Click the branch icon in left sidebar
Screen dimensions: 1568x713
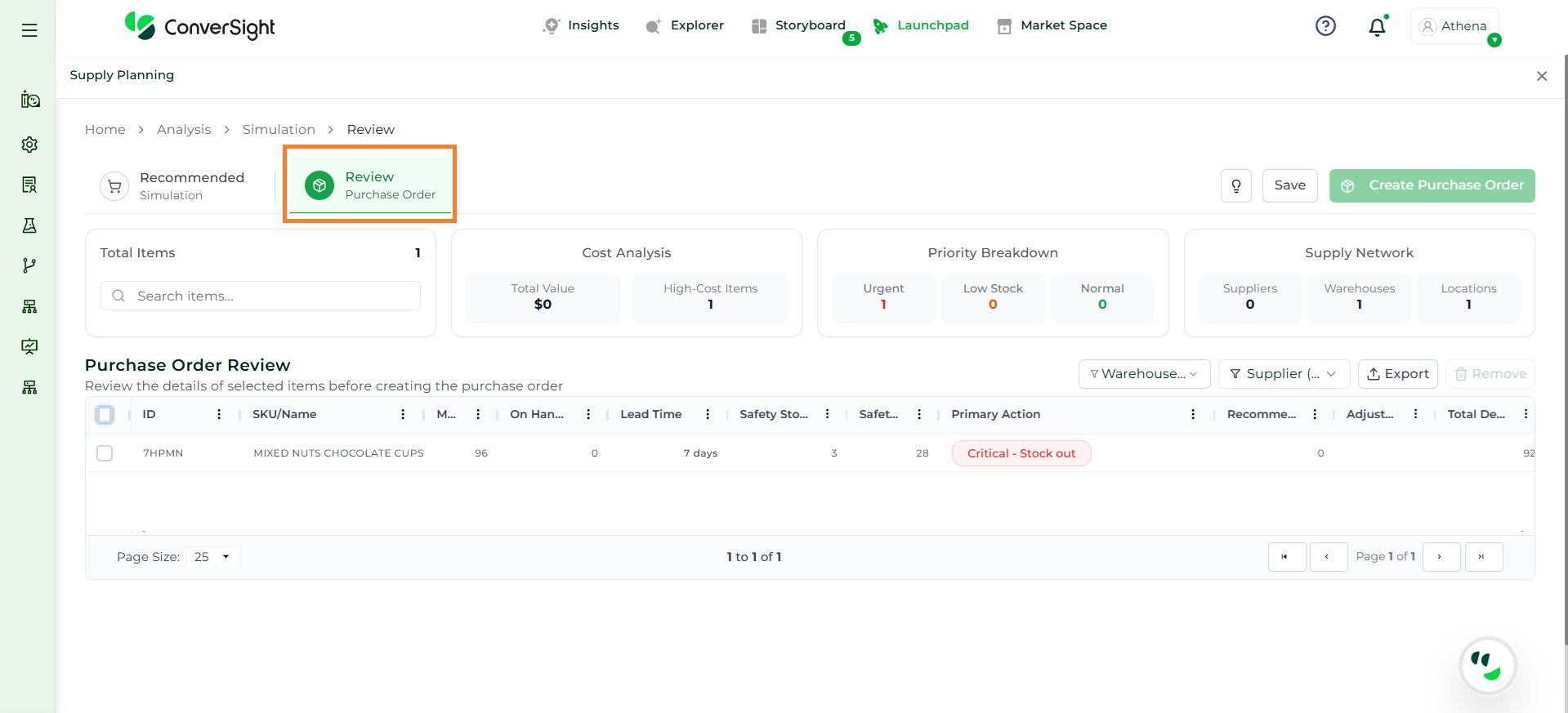point(29,265)
